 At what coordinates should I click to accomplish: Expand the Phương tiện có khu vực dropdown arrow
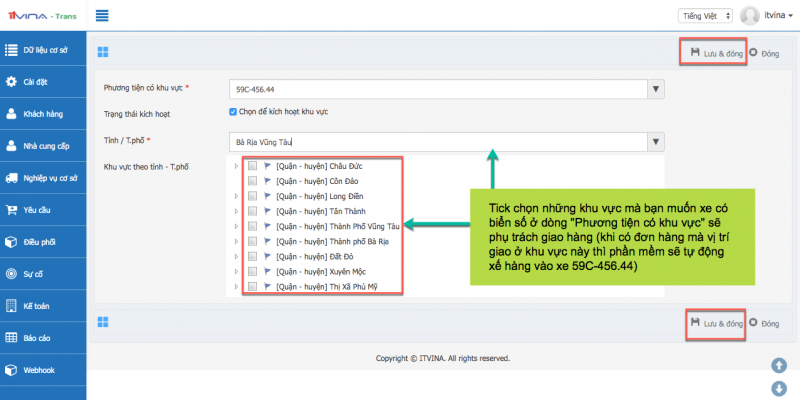pyautogui.click(x=656, y=90)
